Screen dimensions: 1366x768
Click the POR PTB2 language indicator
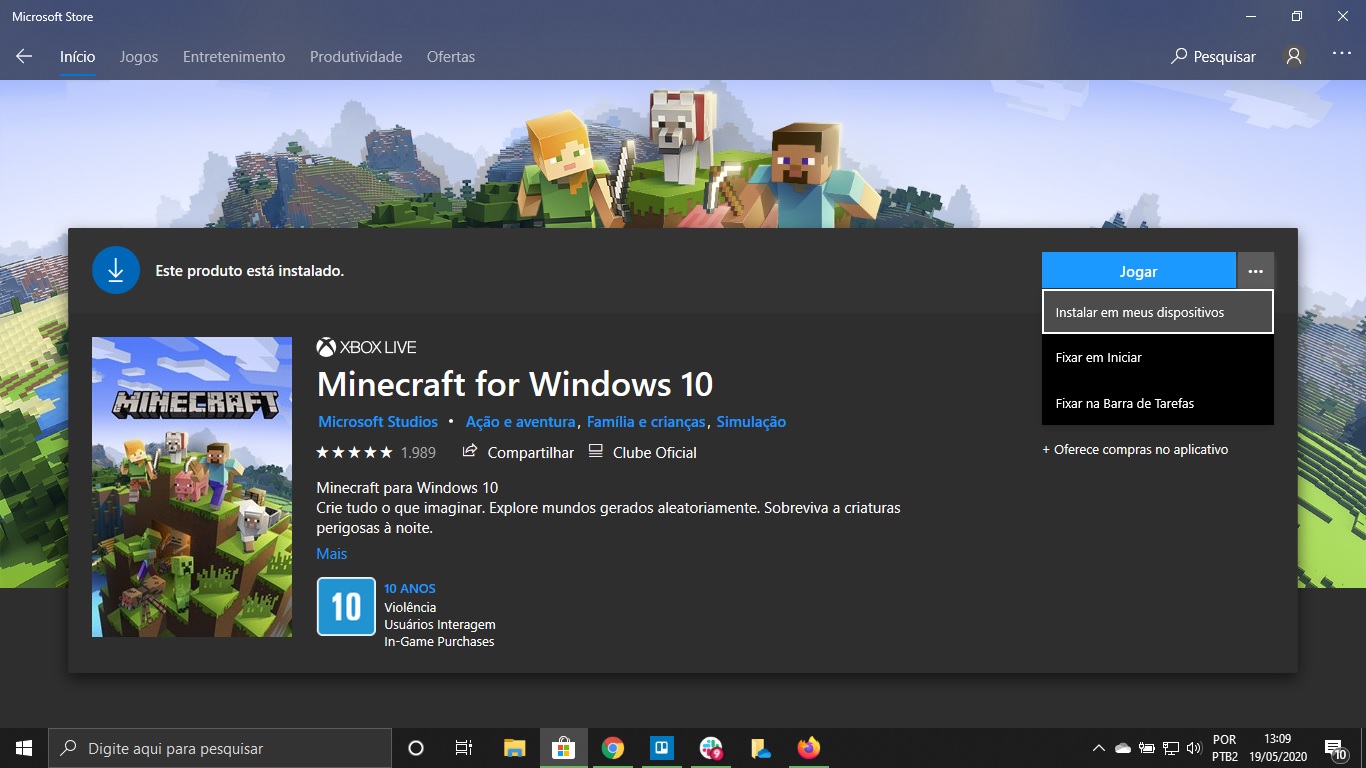[1225, 748]
